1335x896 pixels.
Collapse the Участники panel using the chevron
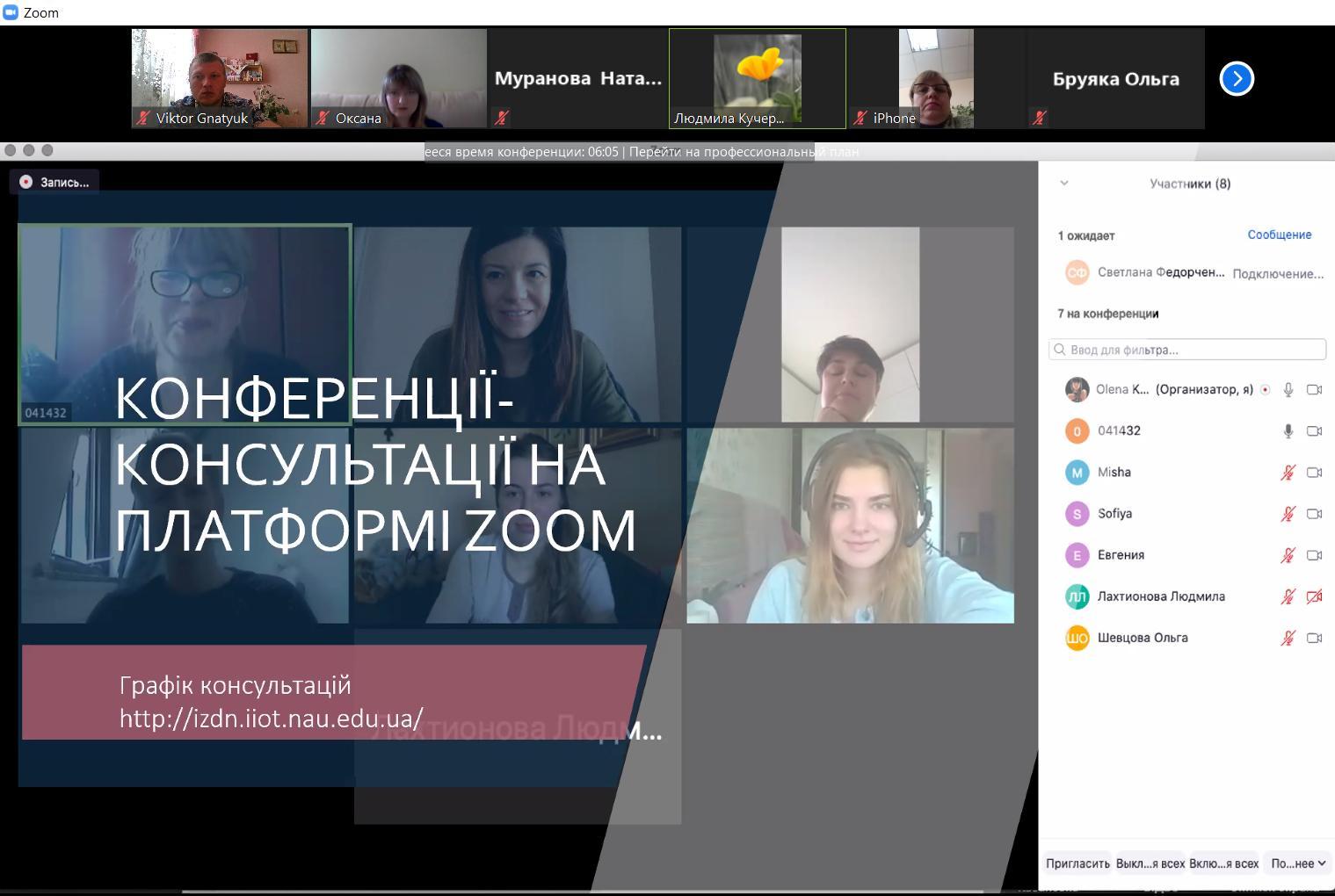point(1064,184)
